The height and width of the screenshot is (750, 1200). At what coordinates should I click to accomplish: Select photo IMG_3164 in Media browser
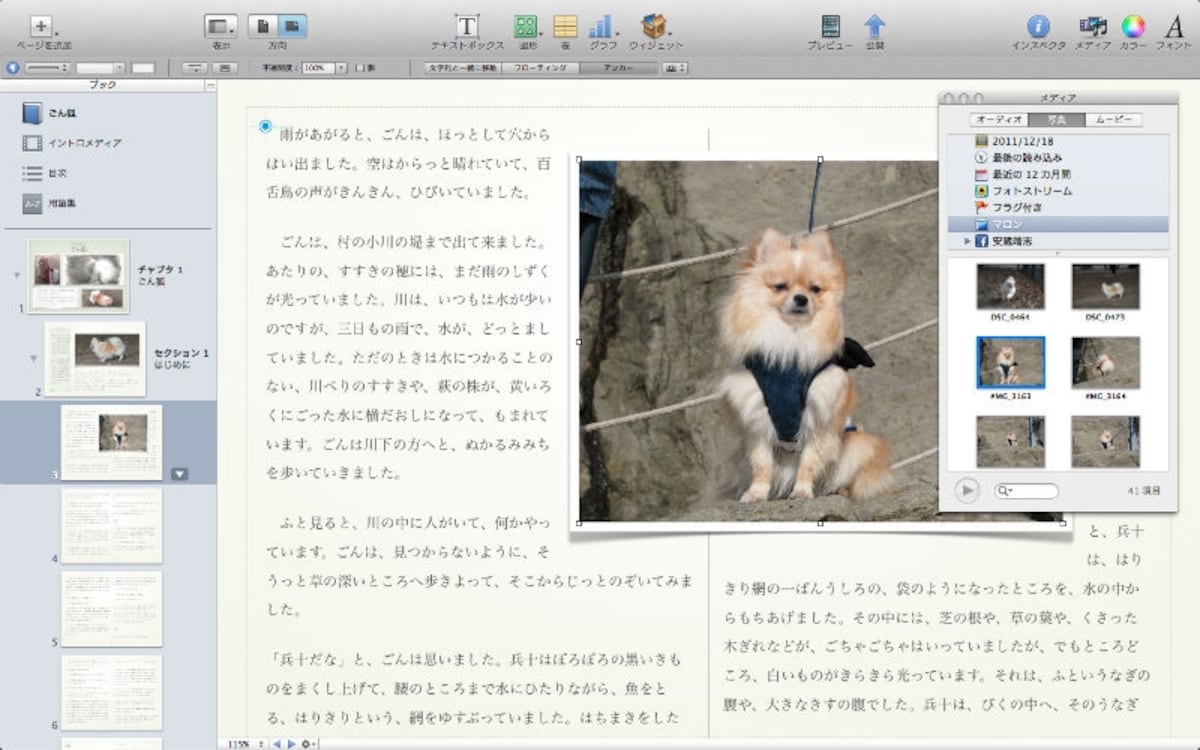1105,361
